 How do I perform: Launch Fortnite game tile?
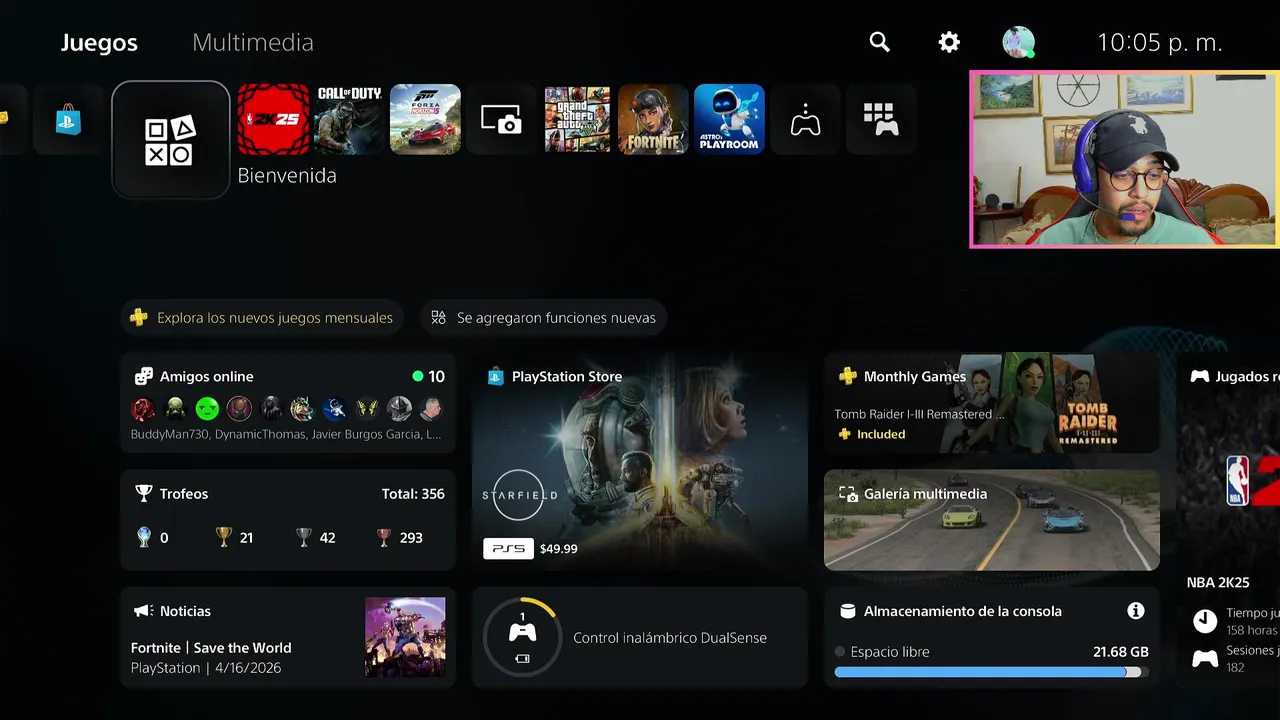click(x=653, y=119)
